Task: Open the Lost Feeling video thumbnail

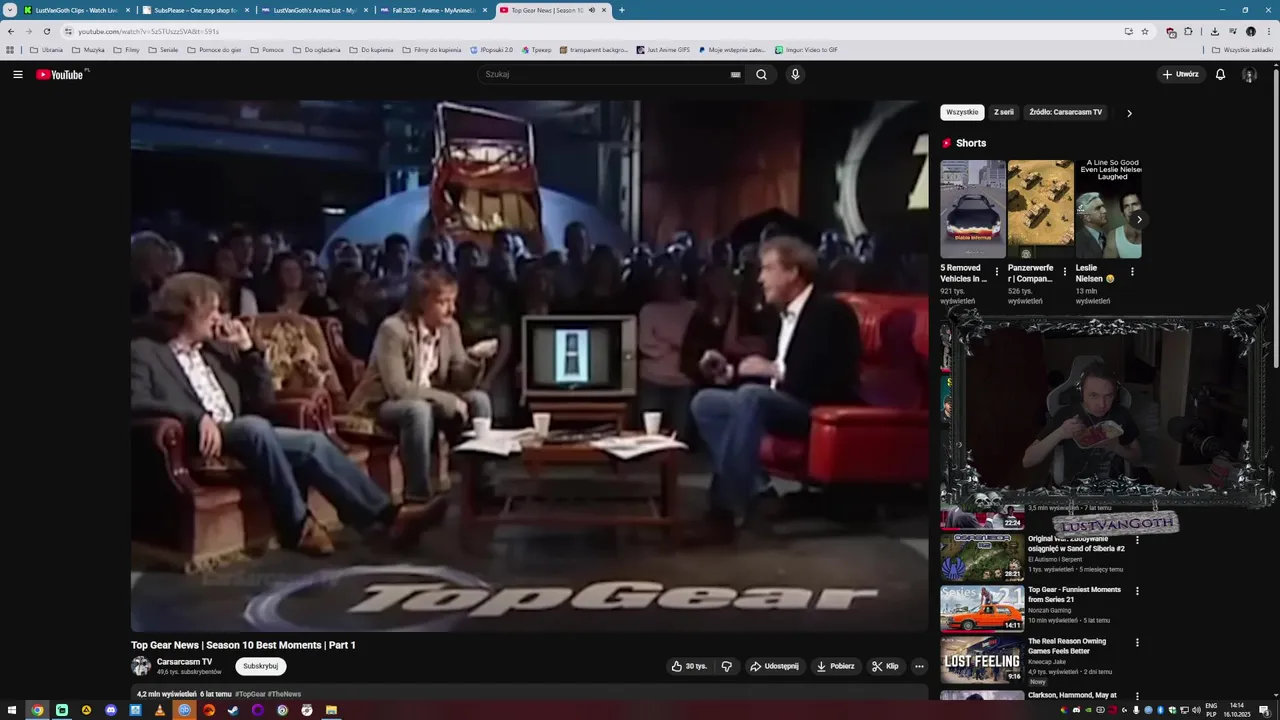Action: [982, 659]
